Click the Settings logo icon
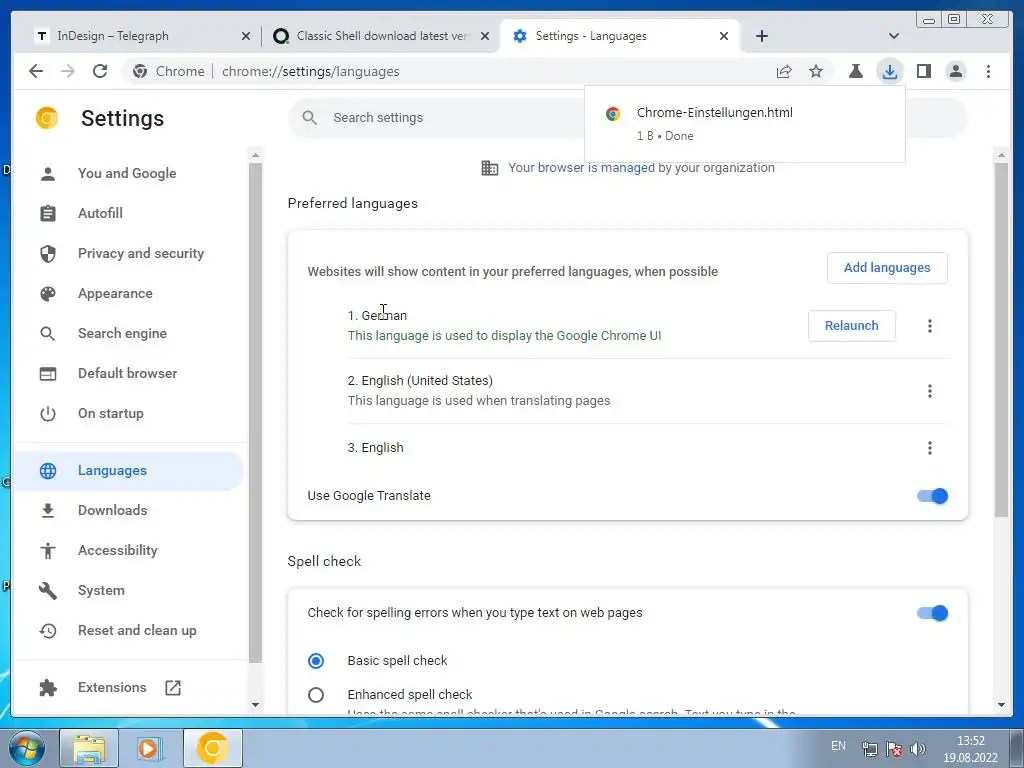 47,118
